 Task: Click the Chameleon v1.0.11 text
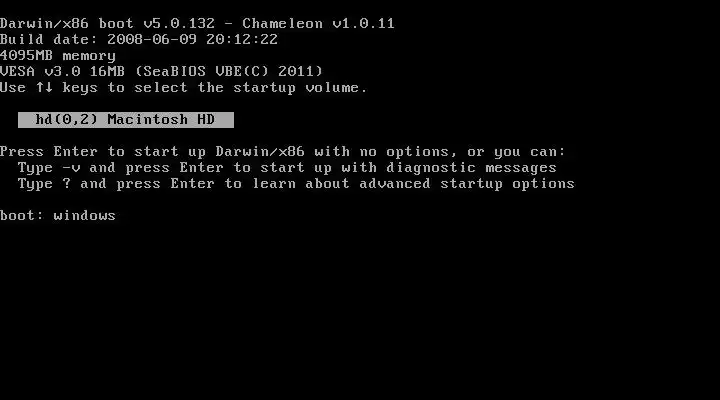tap(318, 23)
